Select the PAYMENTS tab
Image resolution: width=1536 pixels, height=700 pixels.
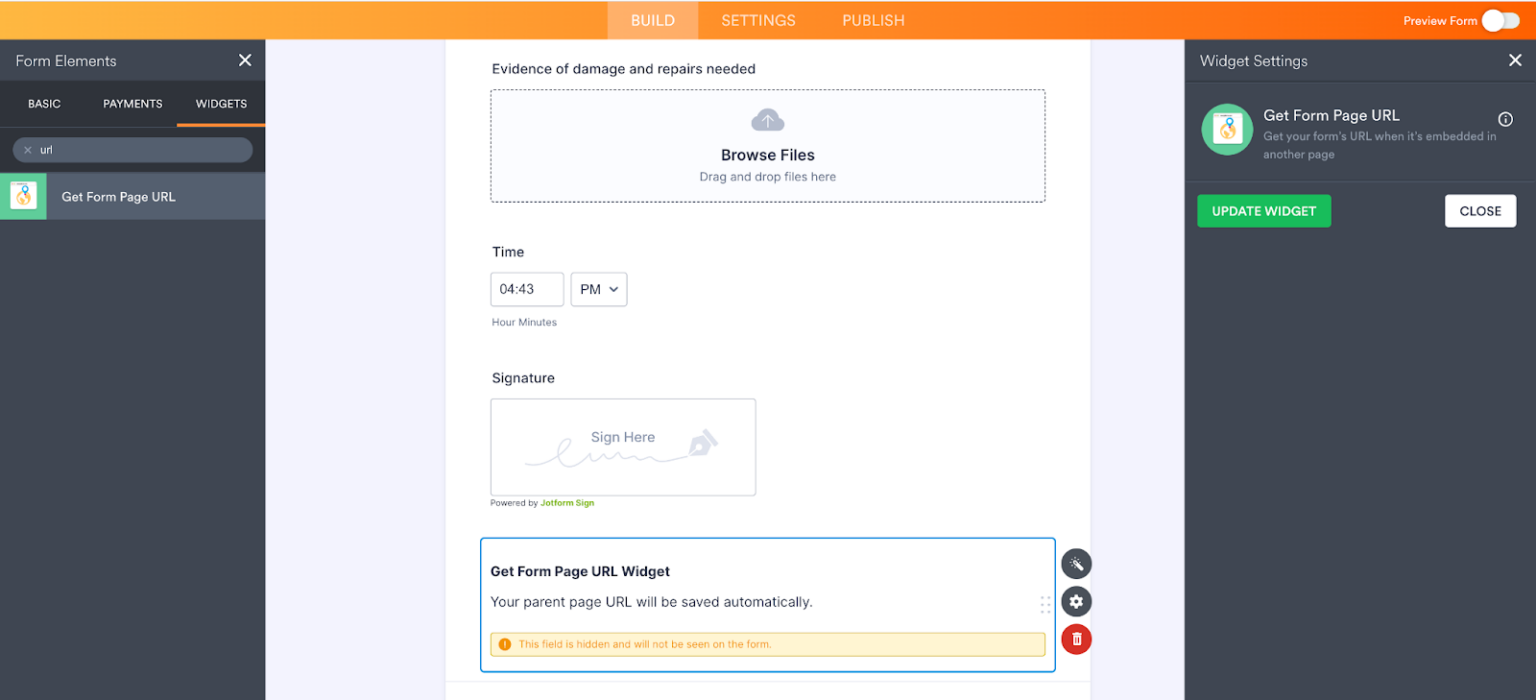pos(132,103)
